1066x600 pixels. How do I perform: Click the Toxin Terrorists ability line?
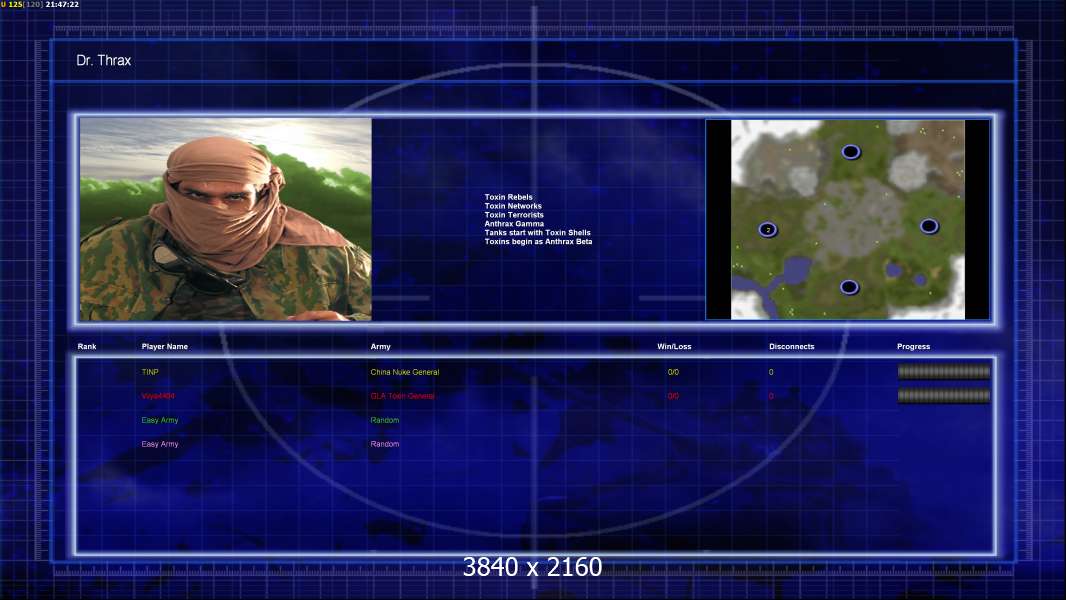[x=514, y=215]
